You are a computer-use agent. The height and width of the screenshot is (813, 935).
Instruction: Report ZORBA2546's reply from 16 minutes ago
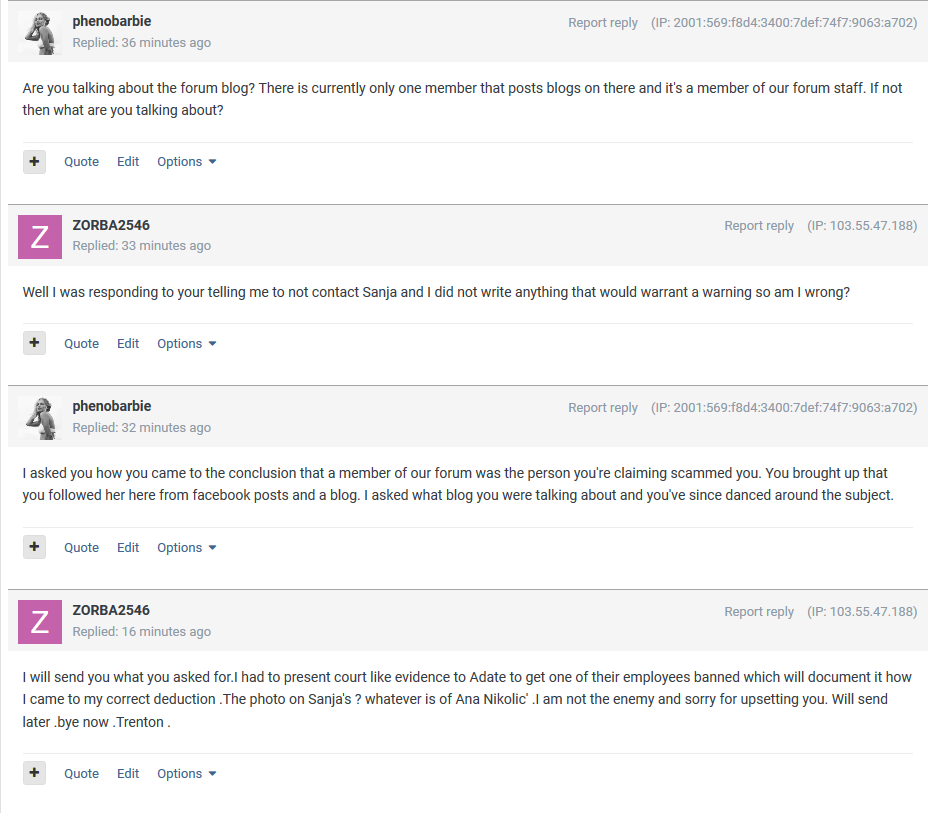tap(759, 612)
